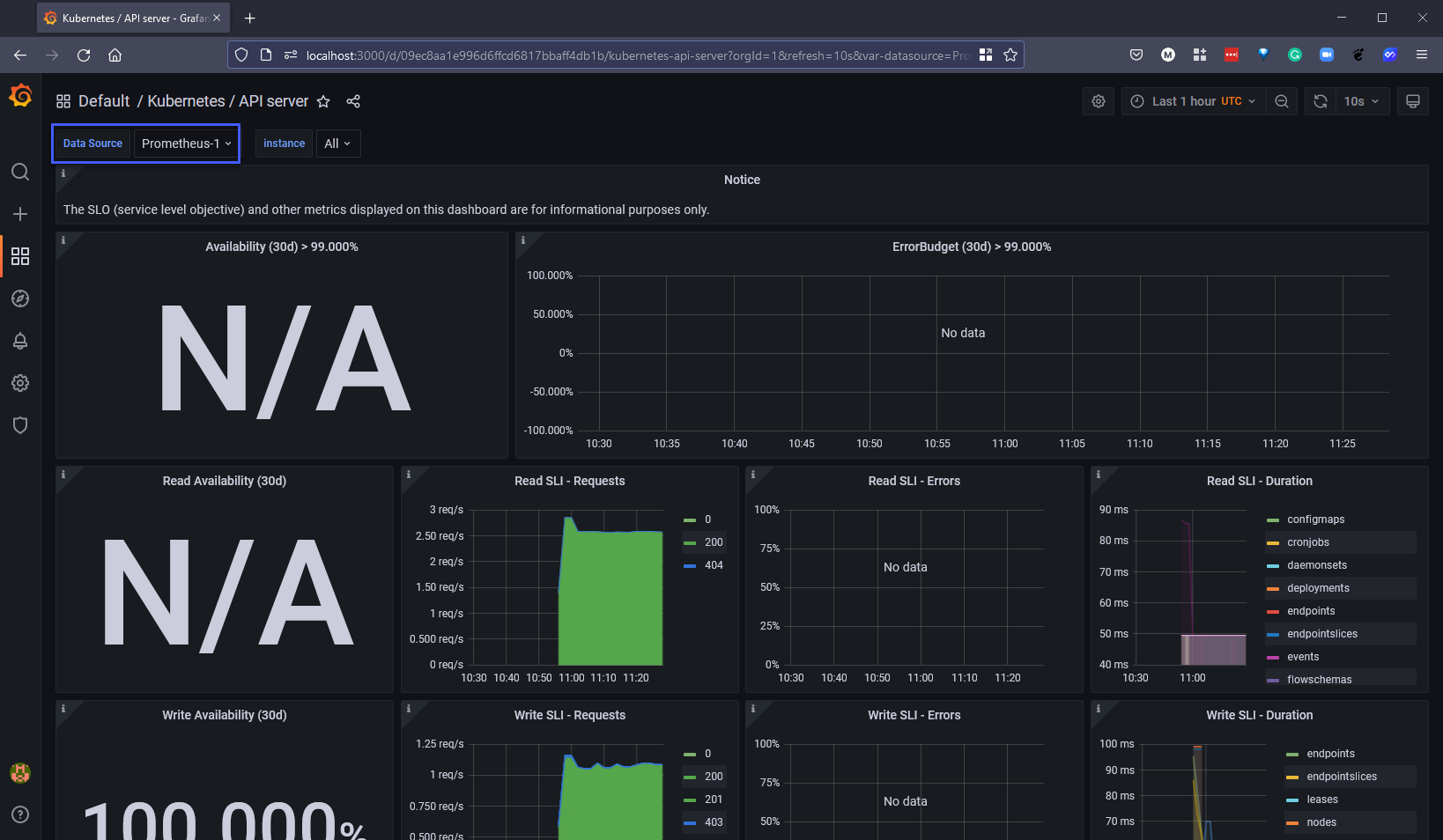
Task: Open the instance All dropdown
Action: pos(337,144)
